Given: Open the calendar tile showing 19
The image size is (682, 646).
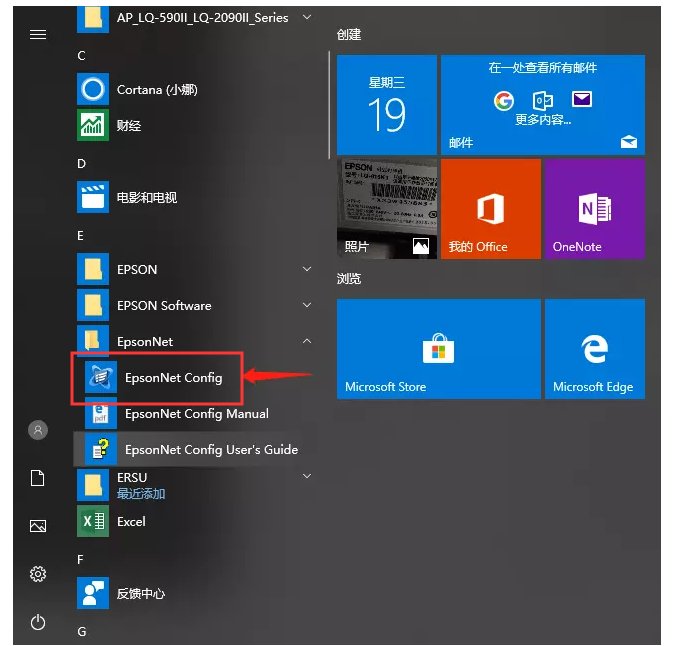Looking at the screenshot, I should click(x=387, y=104).
